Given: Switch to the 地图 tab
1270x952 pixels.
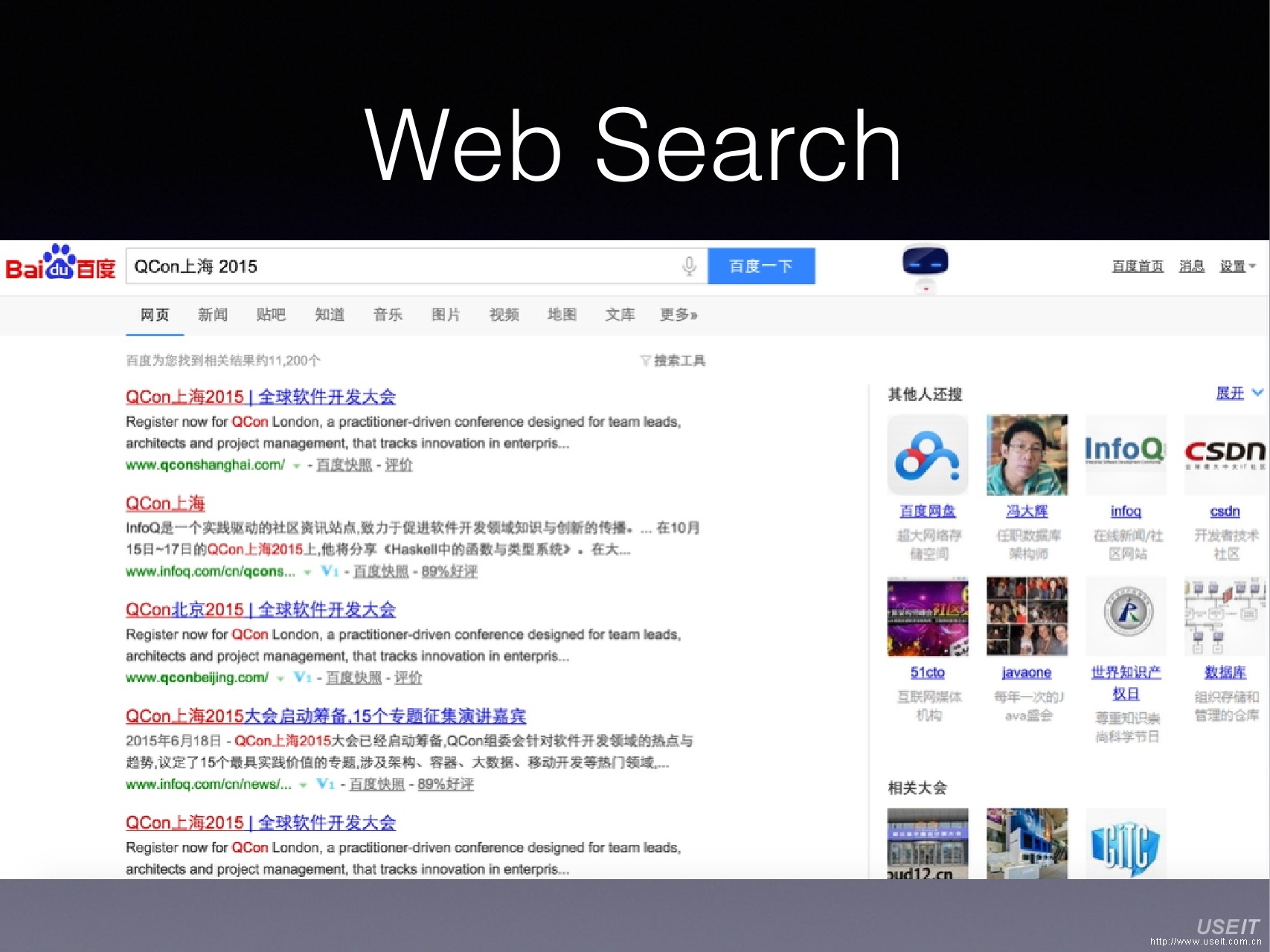Looking at the screenshot, I should pos(562,315).
